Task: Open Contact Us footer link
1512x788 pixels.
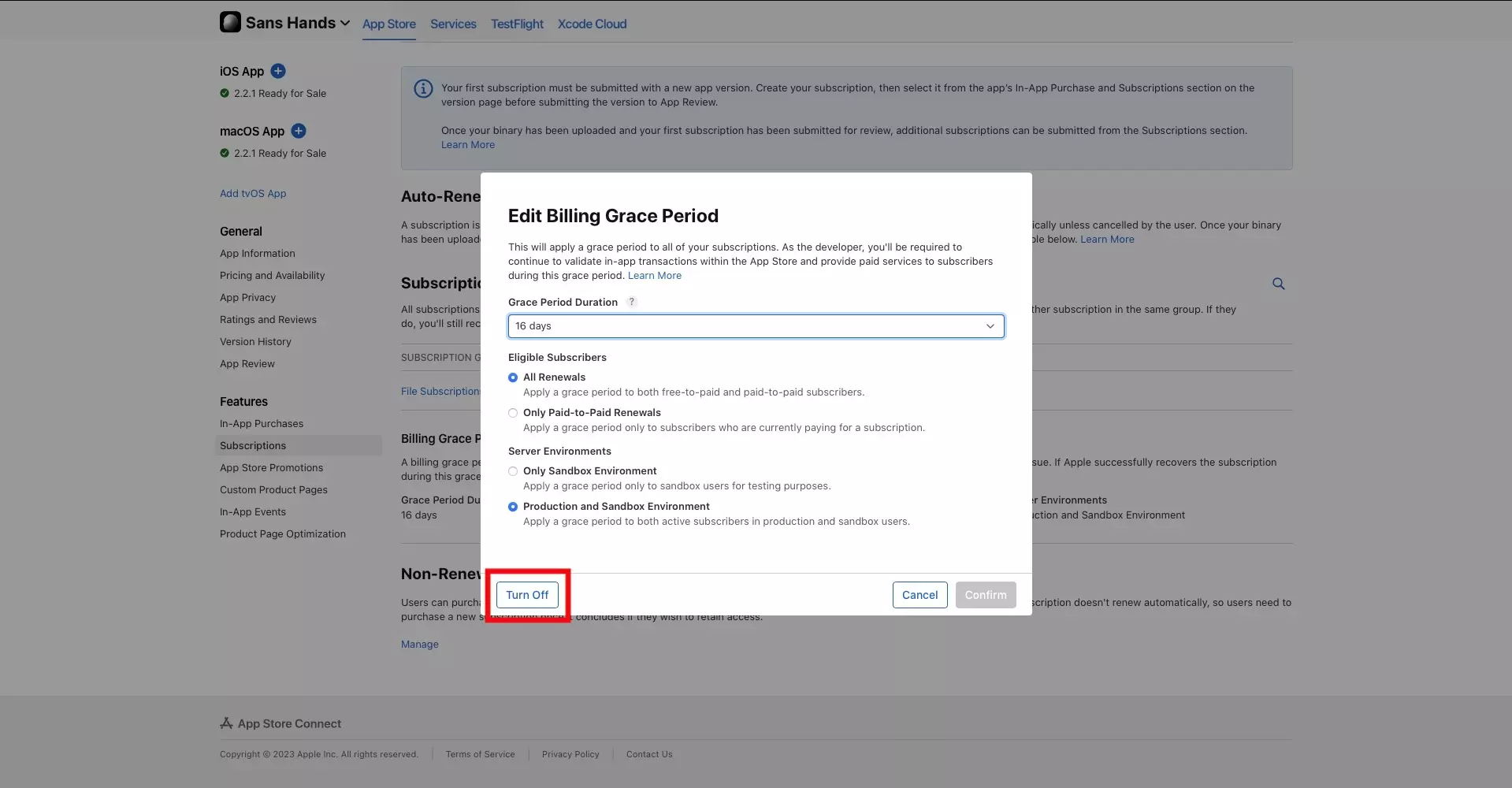Action: coord(649,755)
